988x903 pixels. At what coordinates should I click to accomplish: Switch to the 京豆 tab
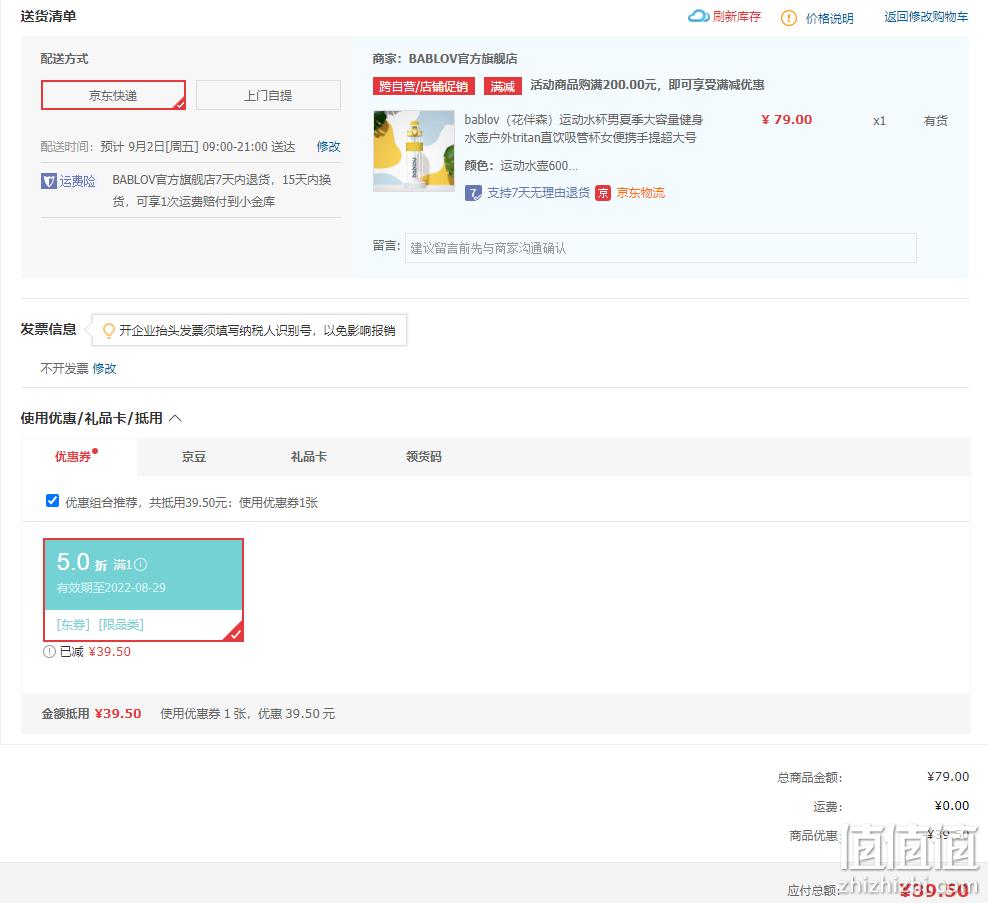coord(194,457)
